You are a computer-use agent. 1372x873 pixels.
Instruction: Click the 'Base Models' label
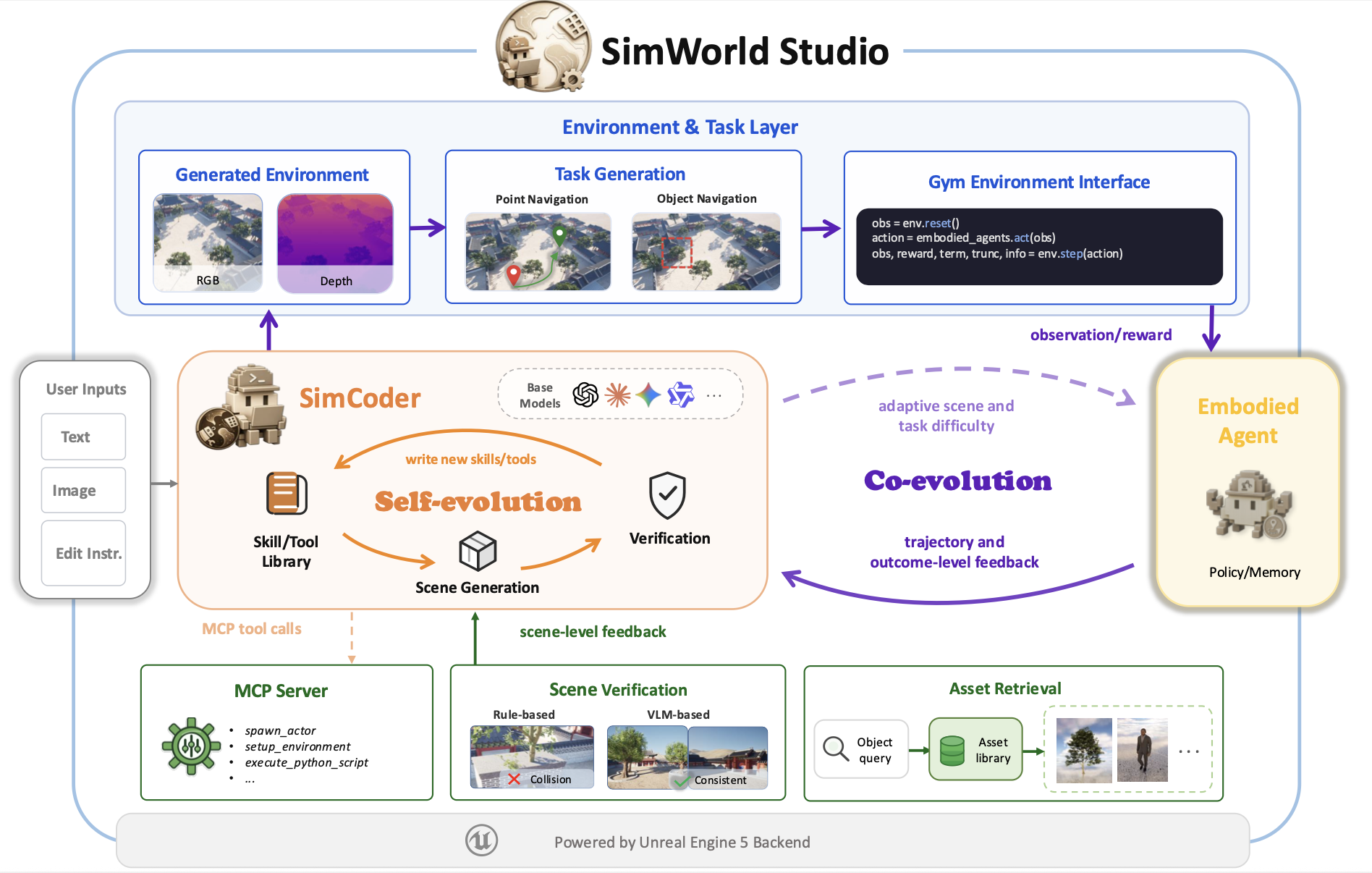point(540,395)
